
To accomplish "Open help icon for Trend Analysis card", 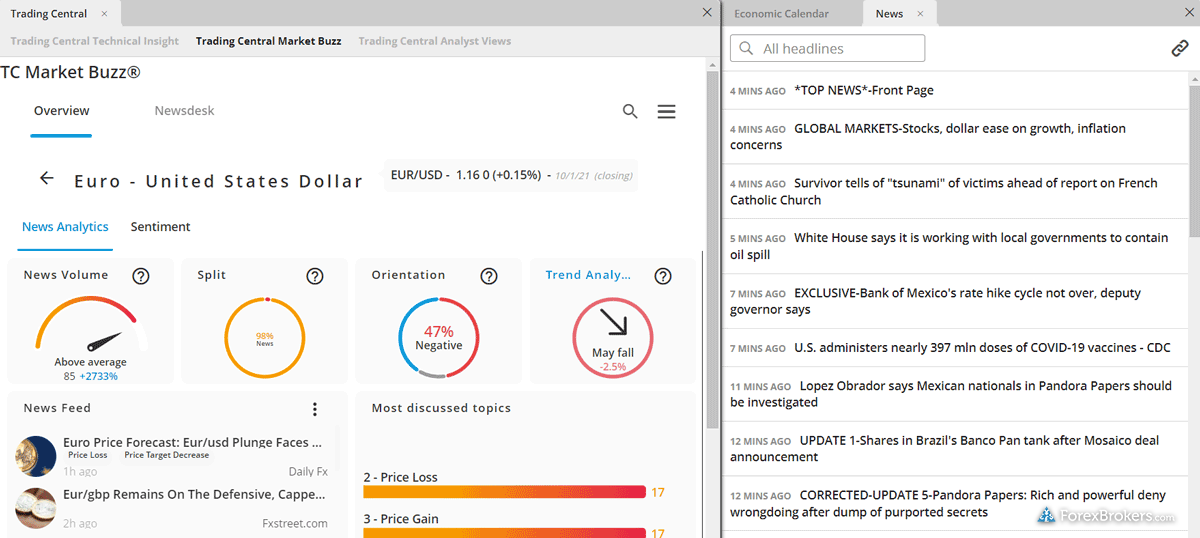I will pos(663,276).
